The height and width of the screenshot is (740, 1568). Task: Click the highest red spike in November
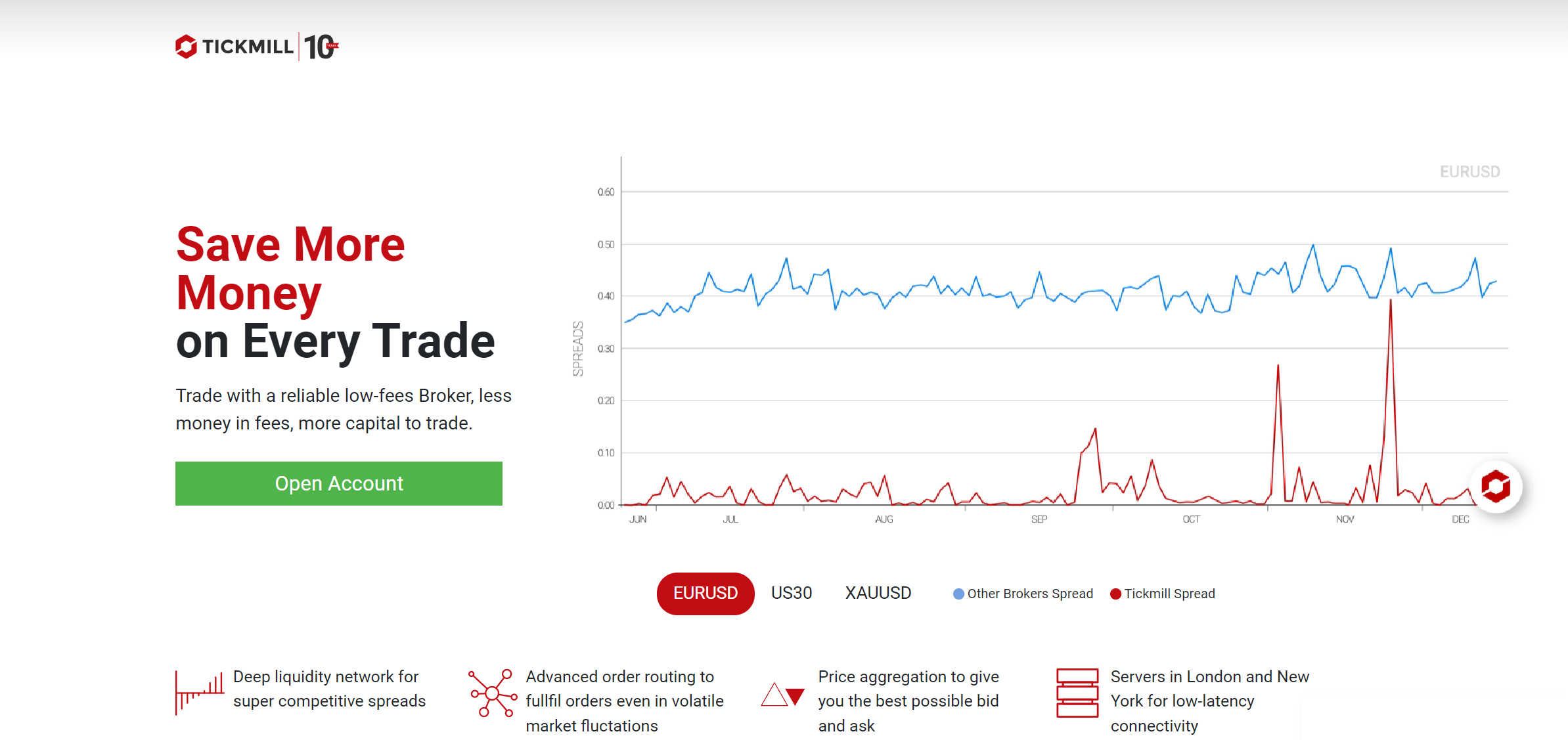pos(1390,302)
